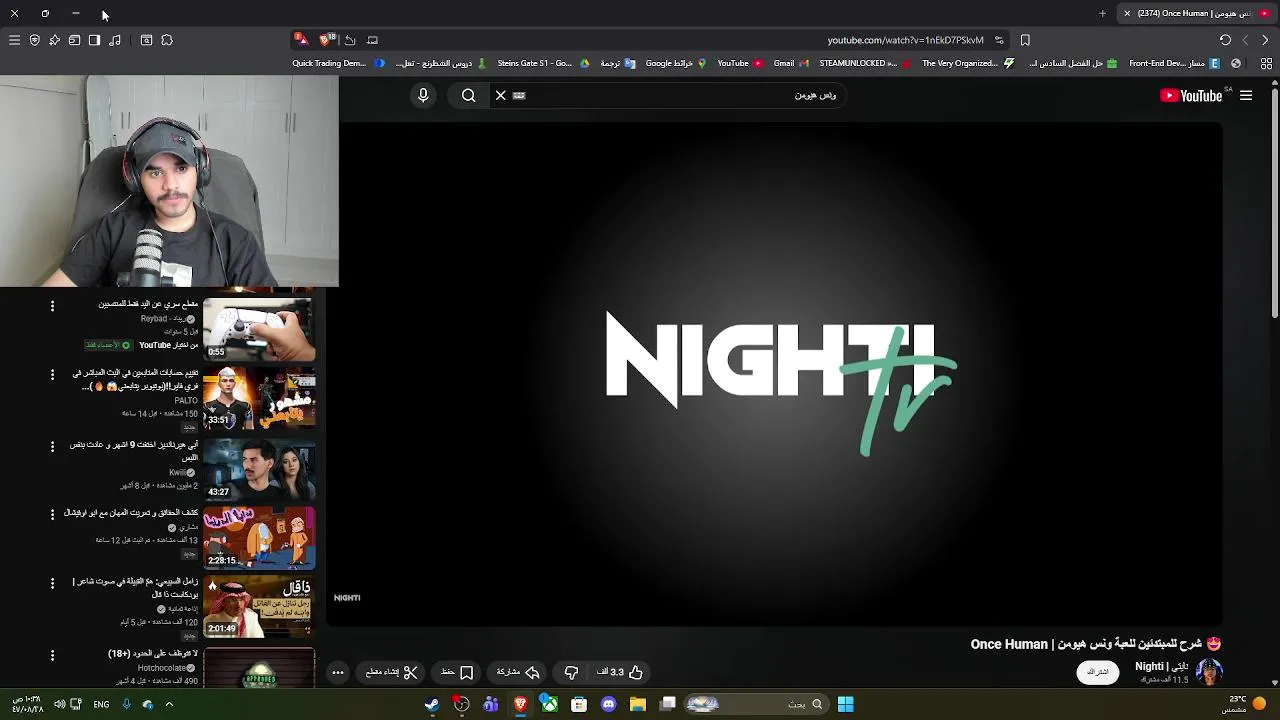Open Brave Shields lion icon

(325, 40)
